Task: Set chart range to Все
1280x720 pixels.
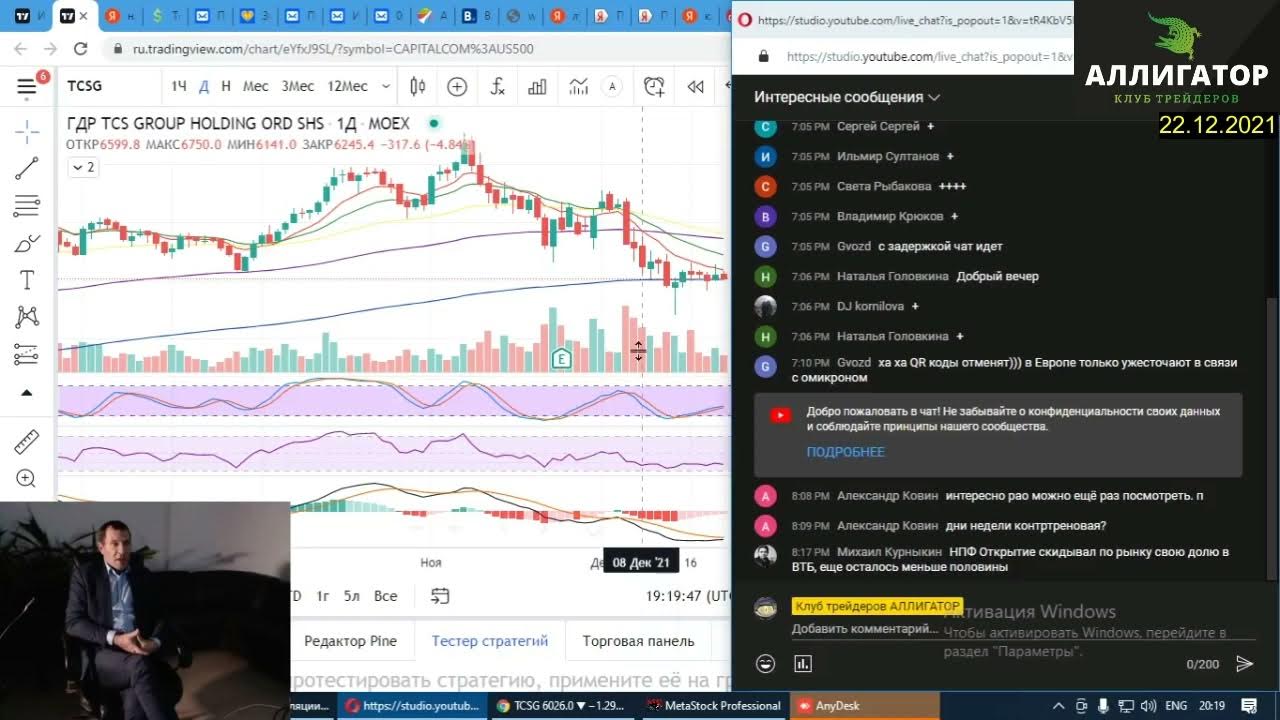Action: 386,596
